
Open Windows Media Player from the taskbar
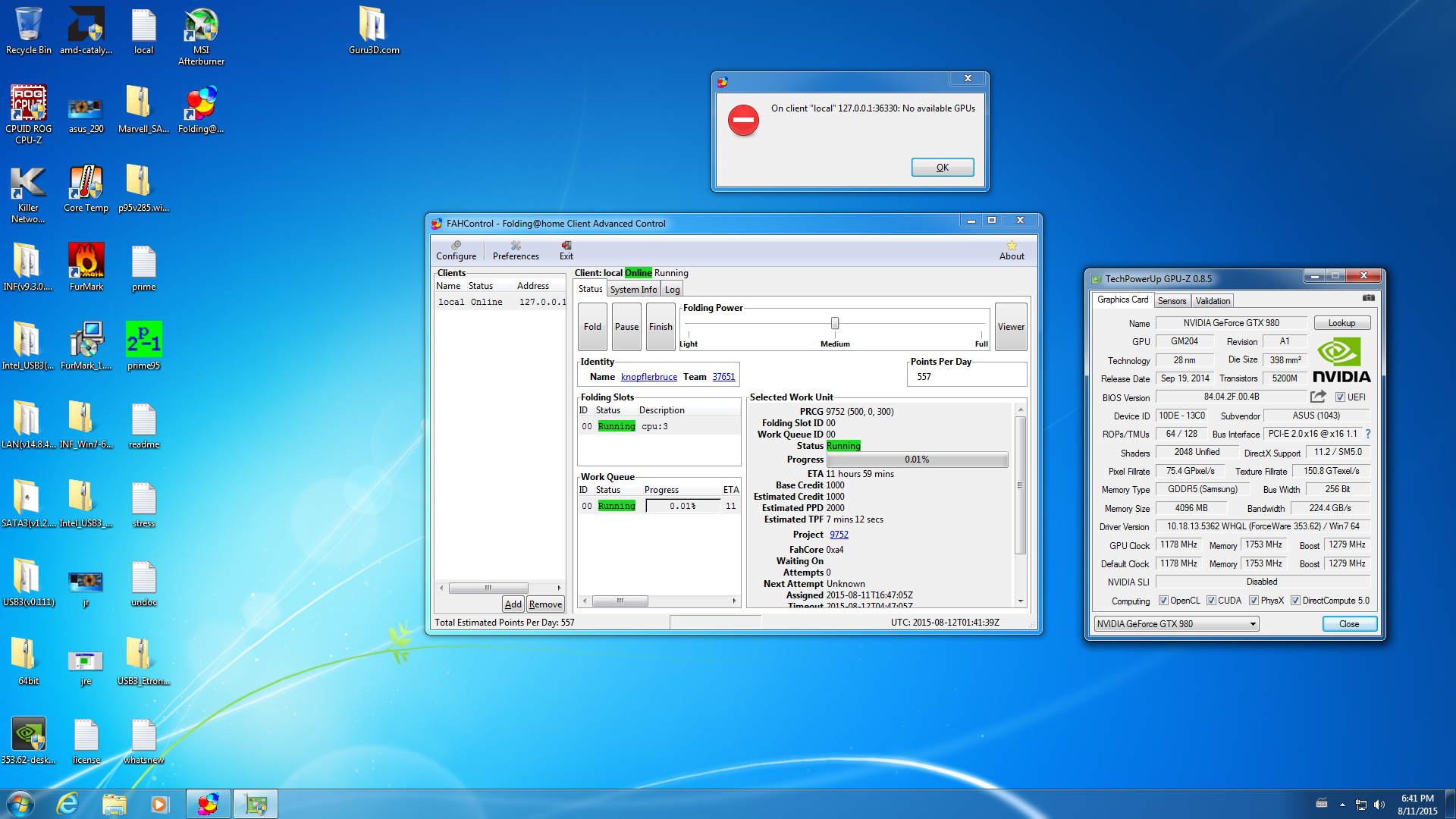[x=159, y=804]
